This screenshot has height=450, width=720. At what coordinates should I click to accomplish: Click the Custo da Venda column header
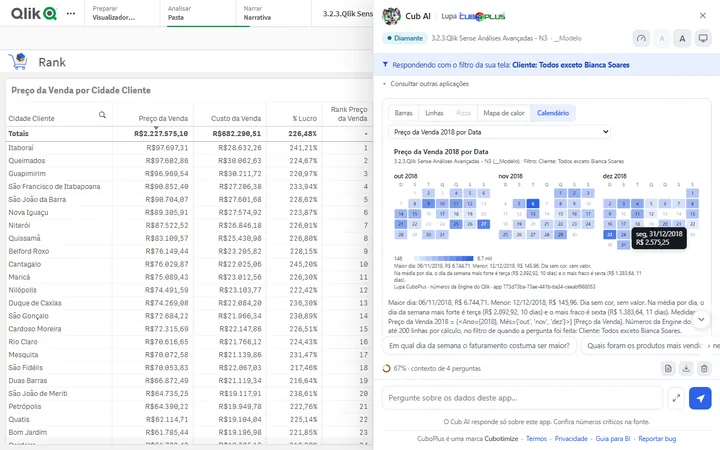236,118
